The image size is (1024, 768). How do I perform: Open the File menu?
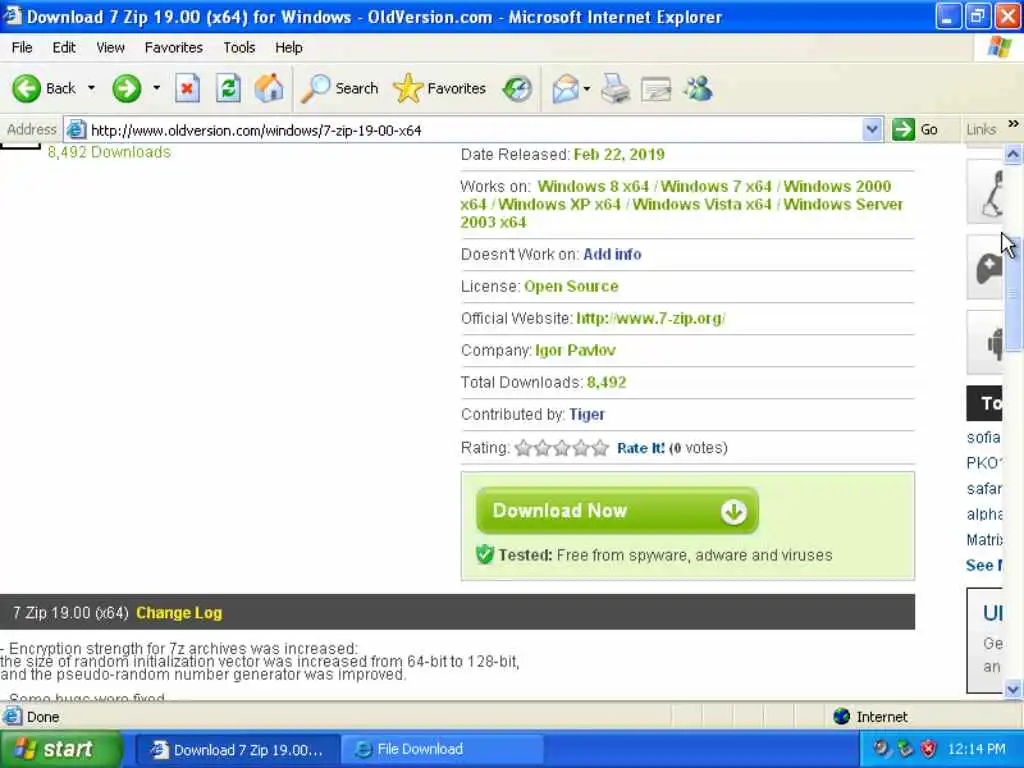point(22,48)
